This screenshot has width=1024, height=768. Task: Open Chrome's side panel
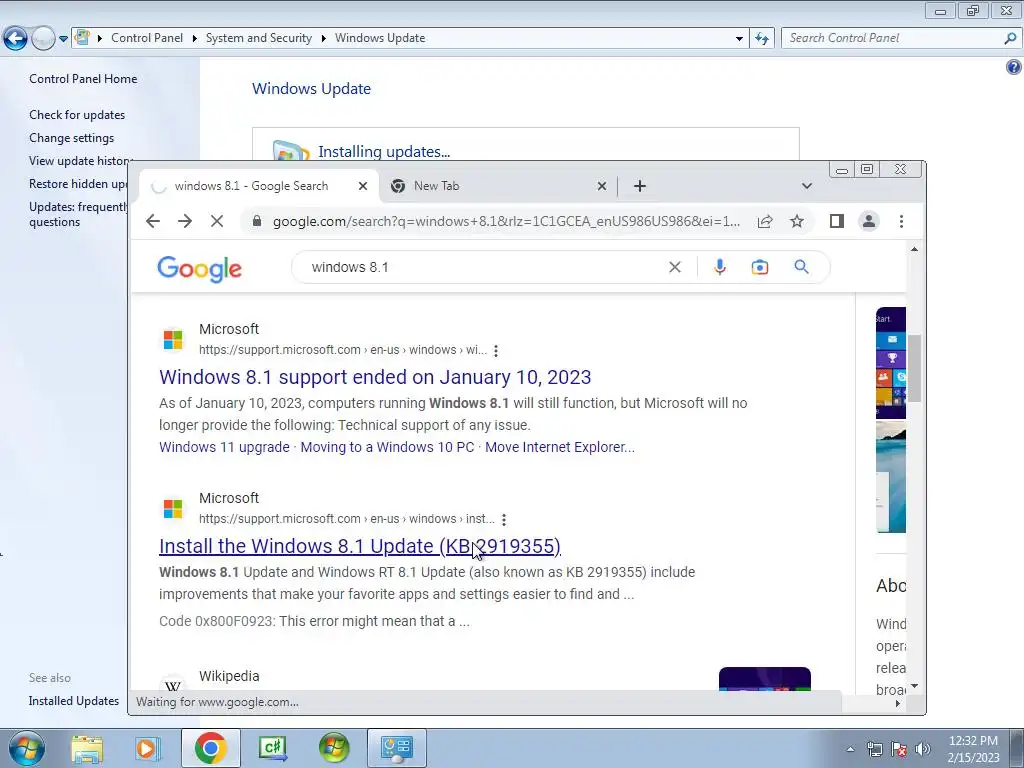(837, 221)
